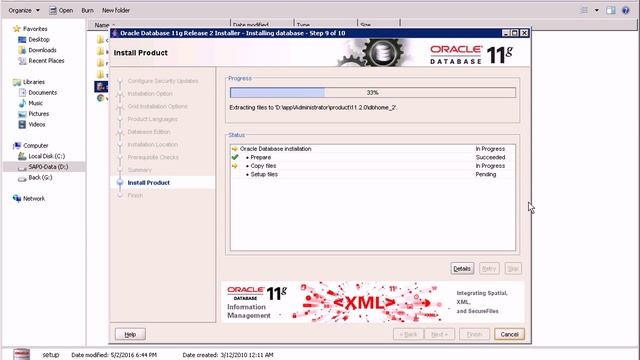
Task: Toggle the Explorer preview pane icon
Action: coord(611,10)
